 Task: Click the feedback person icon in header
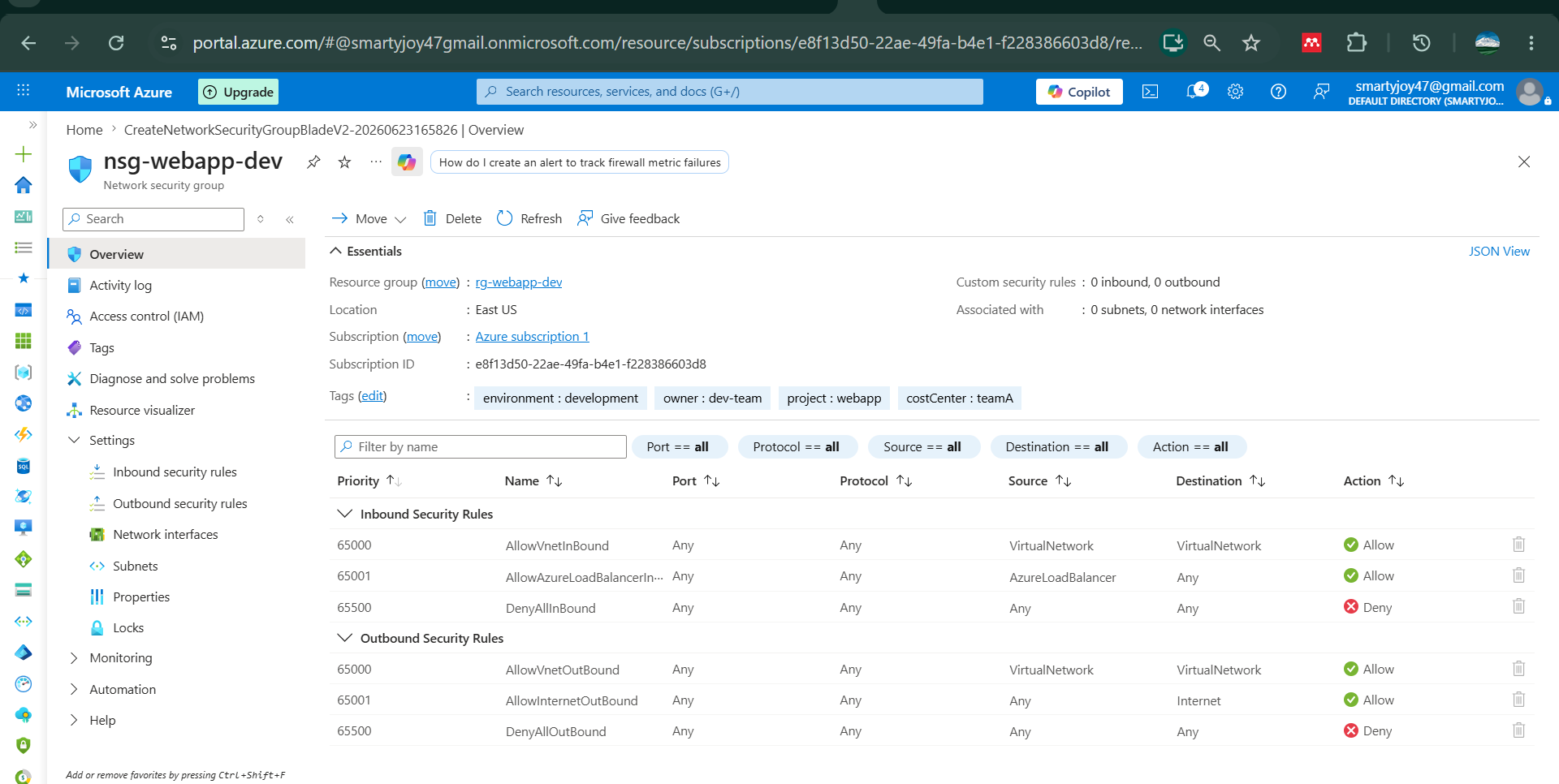pyautogui.click(x=1321, y=92)
